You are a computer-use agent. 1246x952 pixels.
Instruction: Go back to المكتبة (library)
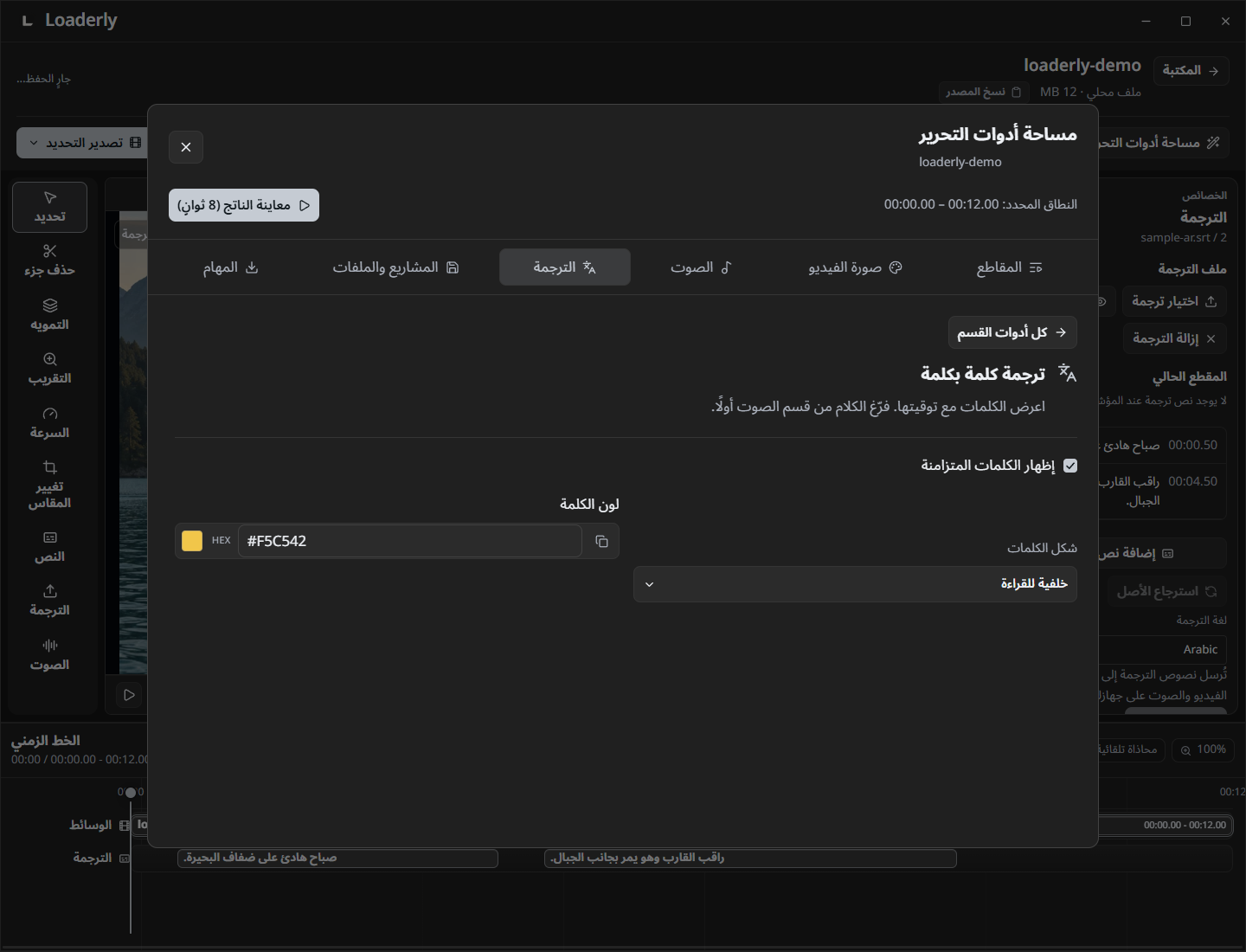(x=1191, y=70)
